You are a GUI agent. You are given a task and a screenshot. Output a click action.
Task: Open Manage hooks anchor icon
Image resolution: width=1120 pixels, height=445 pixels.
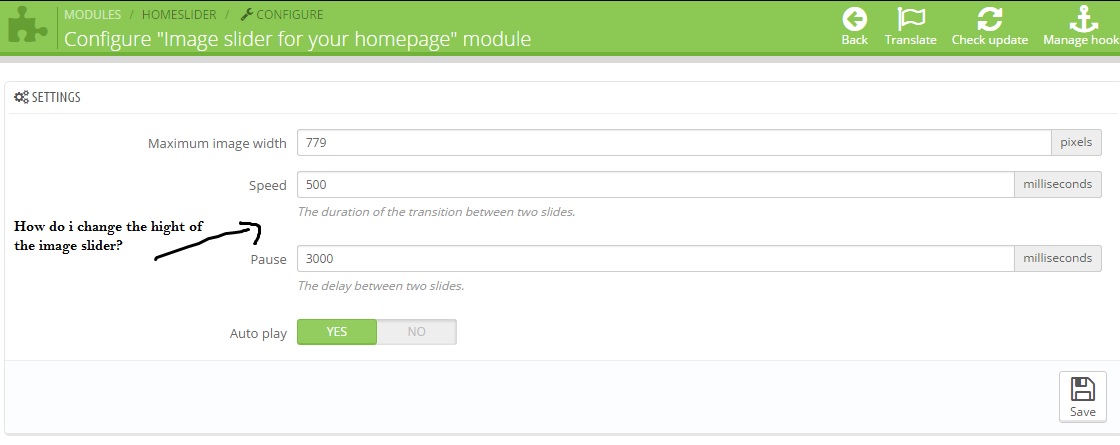click(1081, 20)
